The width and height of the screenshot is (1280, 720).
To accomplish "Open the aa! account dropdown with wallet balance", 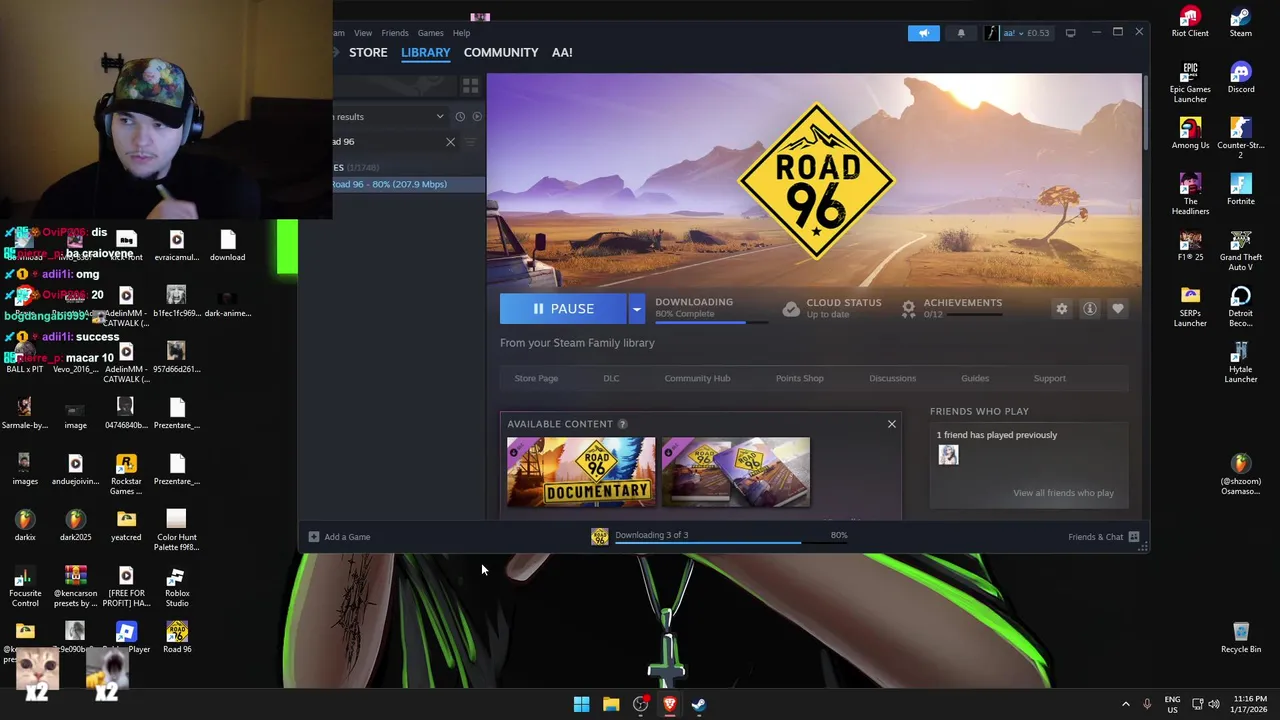I will pos(1018,33).
